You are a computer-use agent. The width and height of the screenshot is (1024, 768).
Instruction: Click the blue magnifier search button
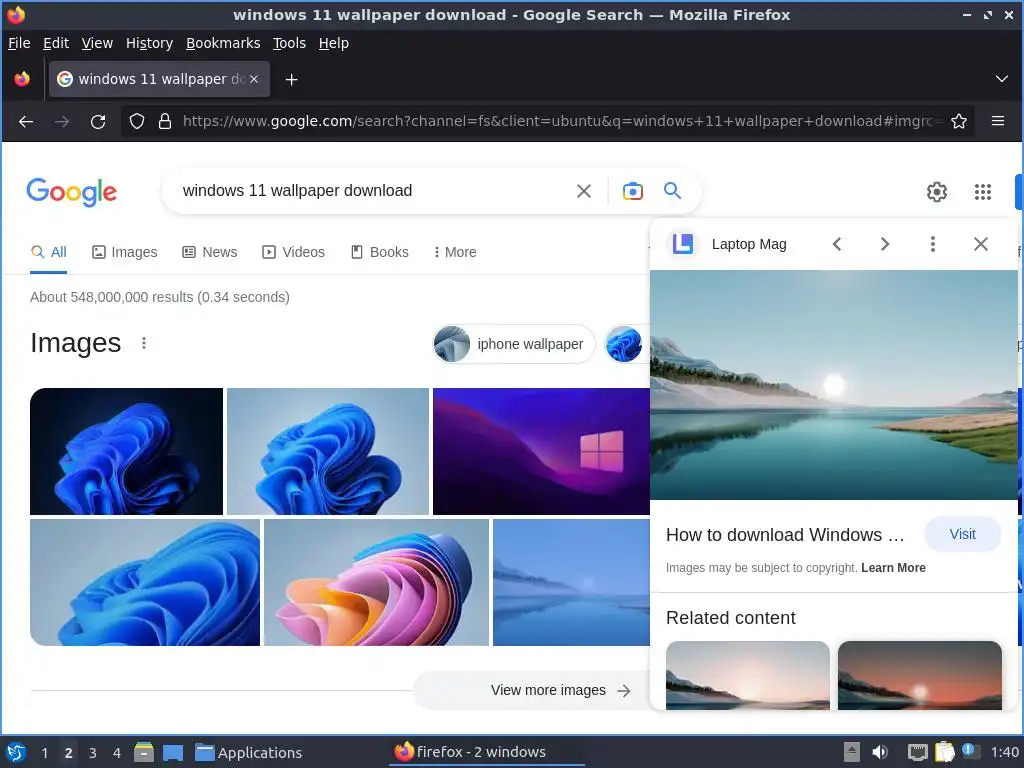pyautogui.click(x=672, y=191)
